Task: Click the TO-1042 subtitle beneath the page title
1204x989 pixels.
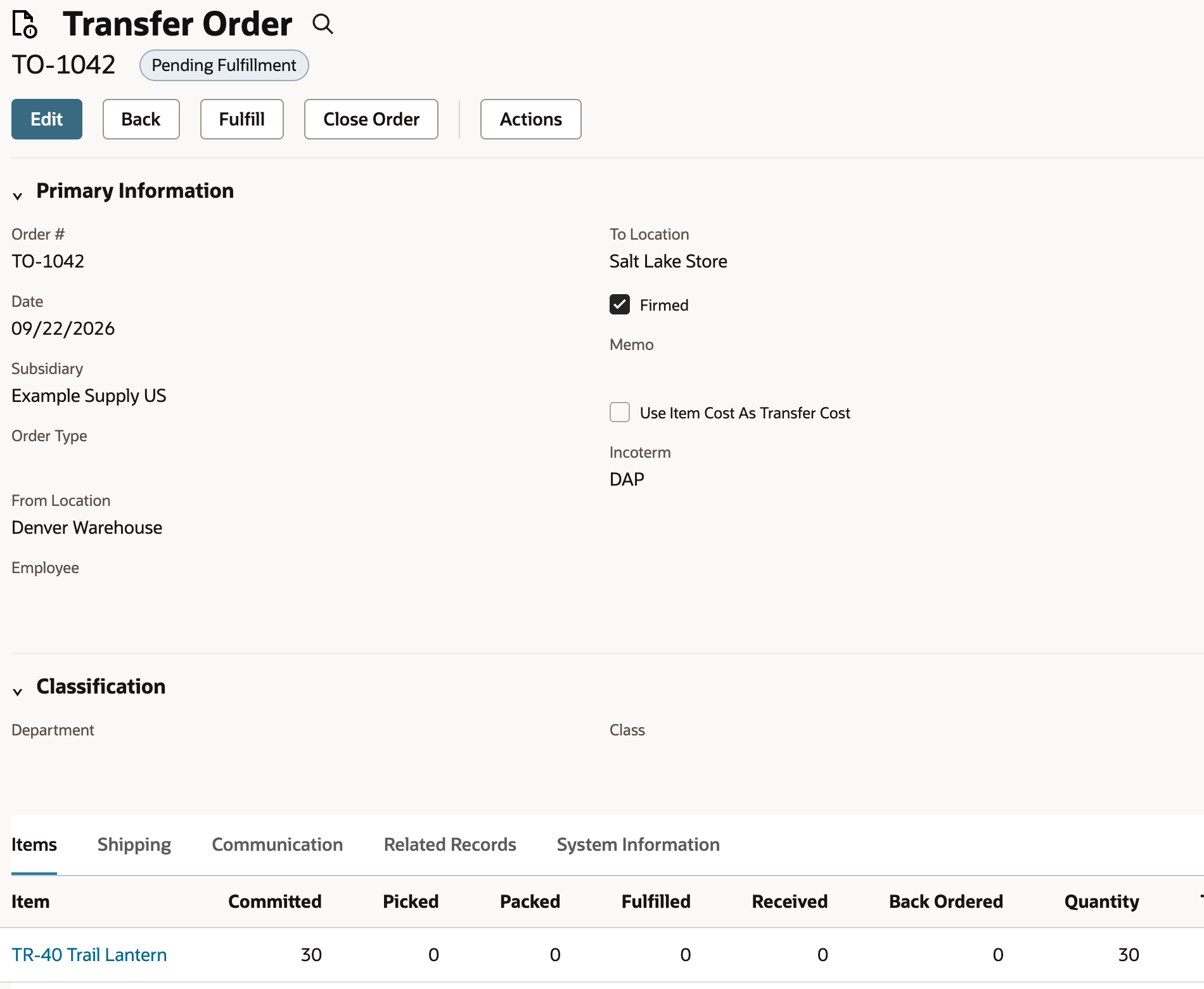Action: (x=63, y=65)
